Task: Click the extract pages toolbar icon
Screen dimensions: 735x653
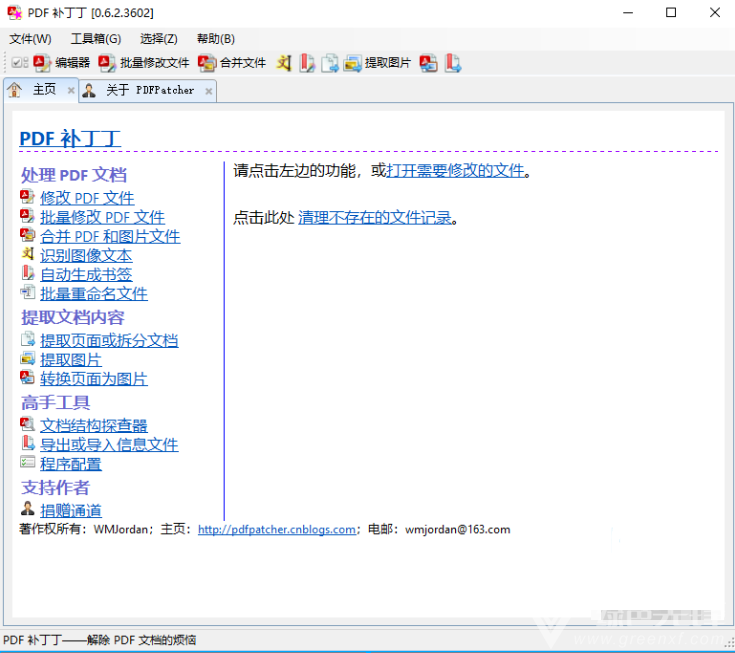Action: [x=329, y=63]
